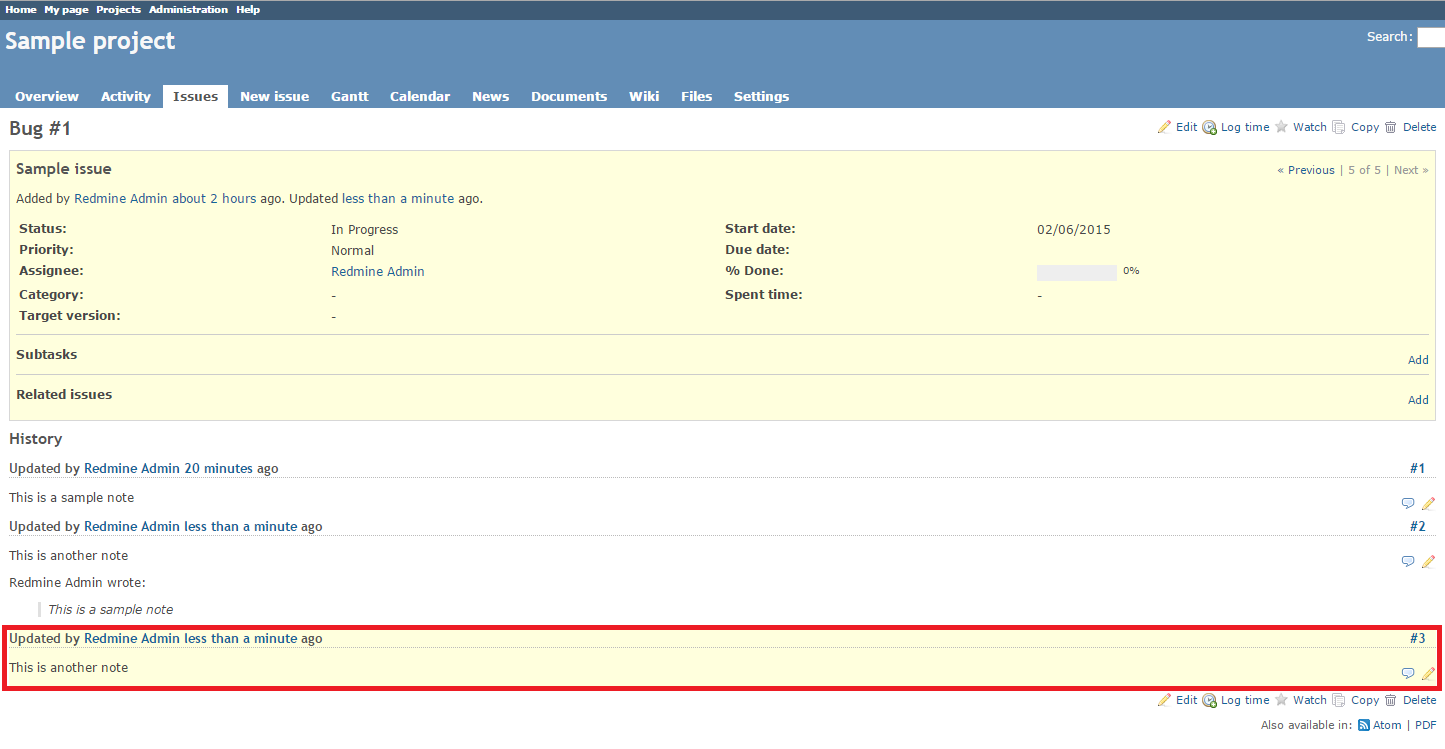Image resolution: width=1445 pixels, height=749 pixels.
Task: Click the % Done progress bar
Action: click(x=1077, y=272)
